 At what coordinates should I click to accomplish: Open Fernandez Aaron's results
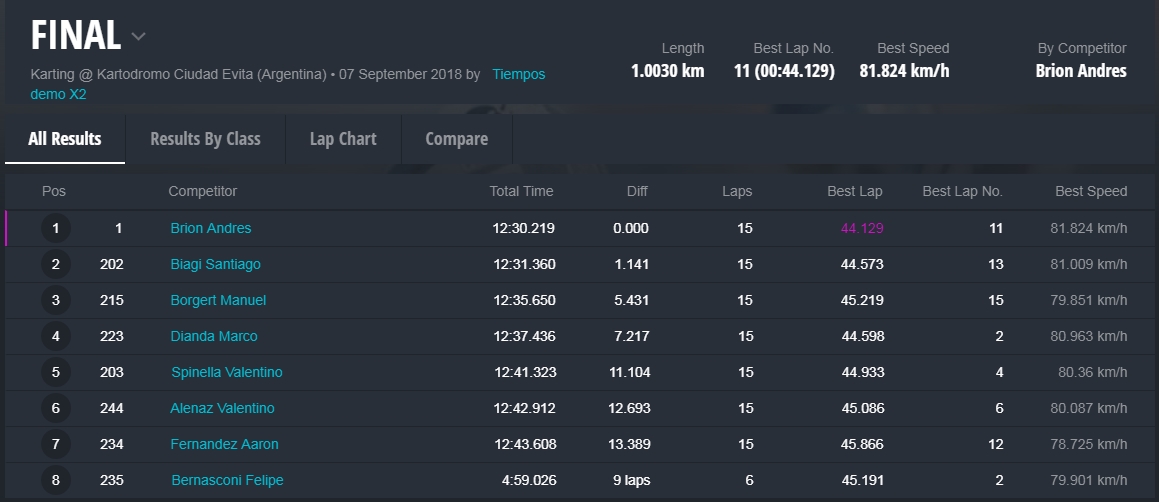[224, 444]
